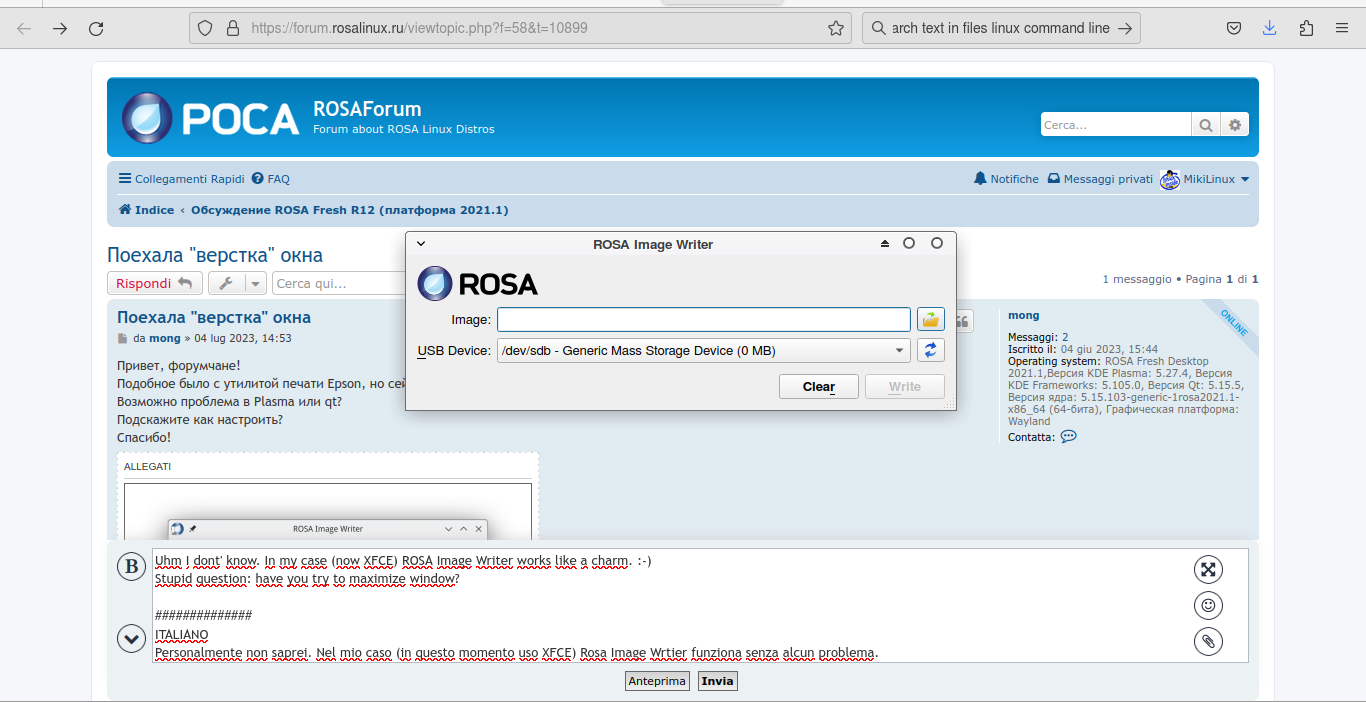Click the Invia submit button

pos(718,681)
